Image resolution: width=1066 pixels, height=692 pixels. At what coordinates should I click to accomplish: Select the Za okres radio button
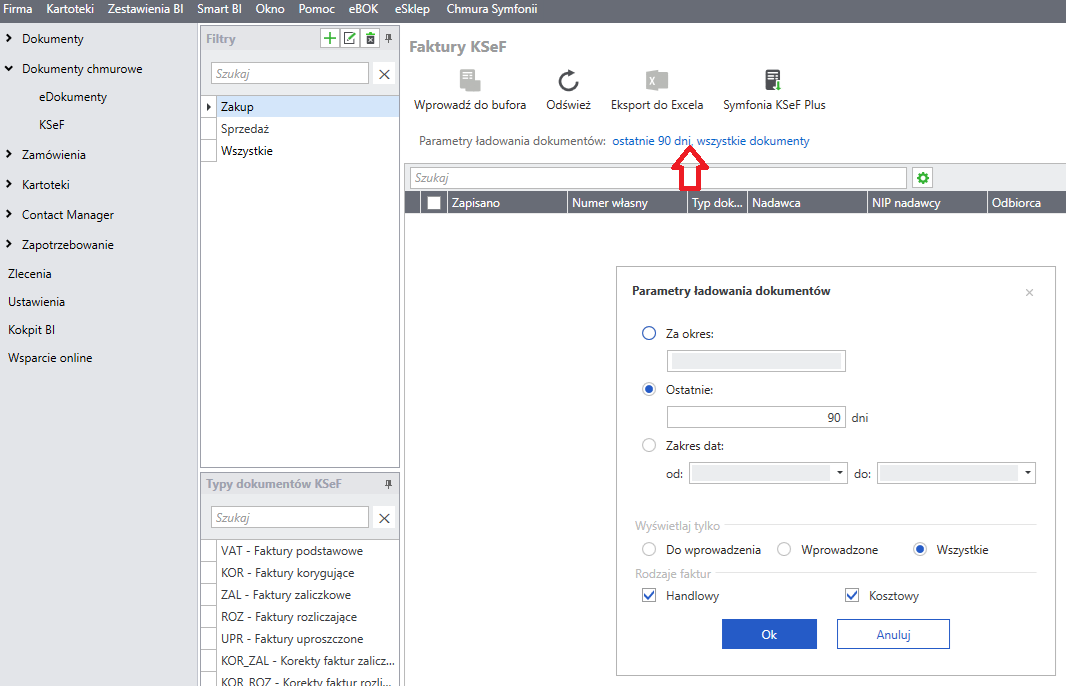pyautogui.click(x=649, y=333)
